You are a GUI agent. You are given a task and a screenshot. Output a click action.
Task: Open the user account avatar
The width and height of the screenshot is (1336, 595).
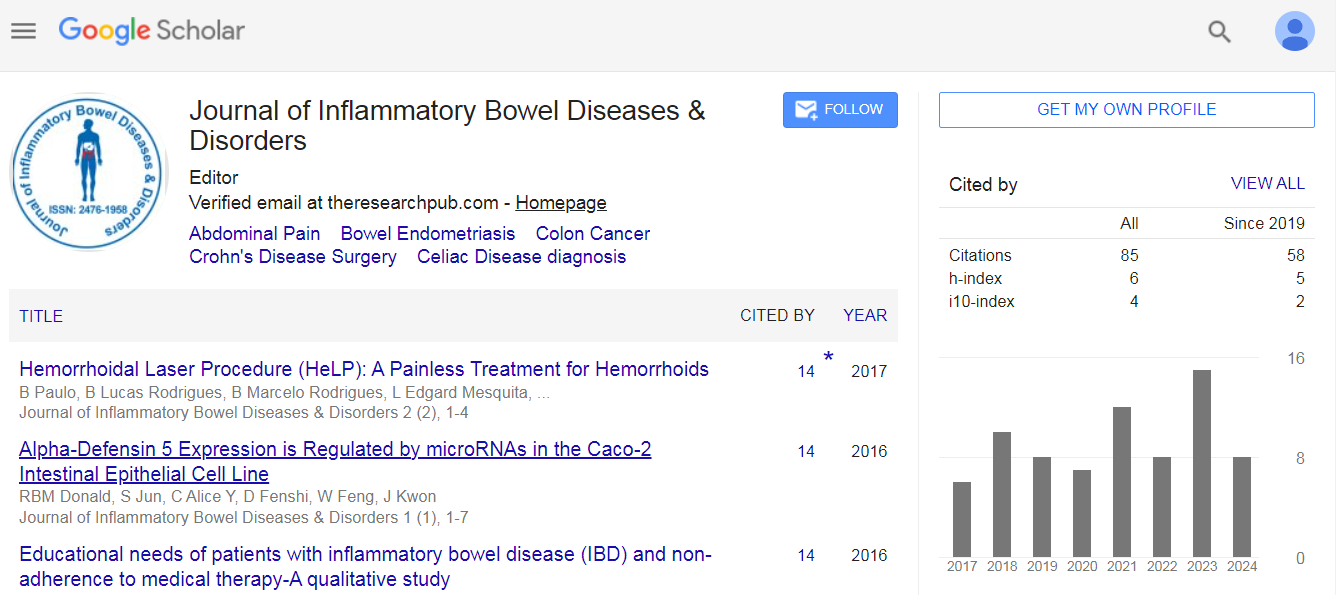coord(1294,32)
